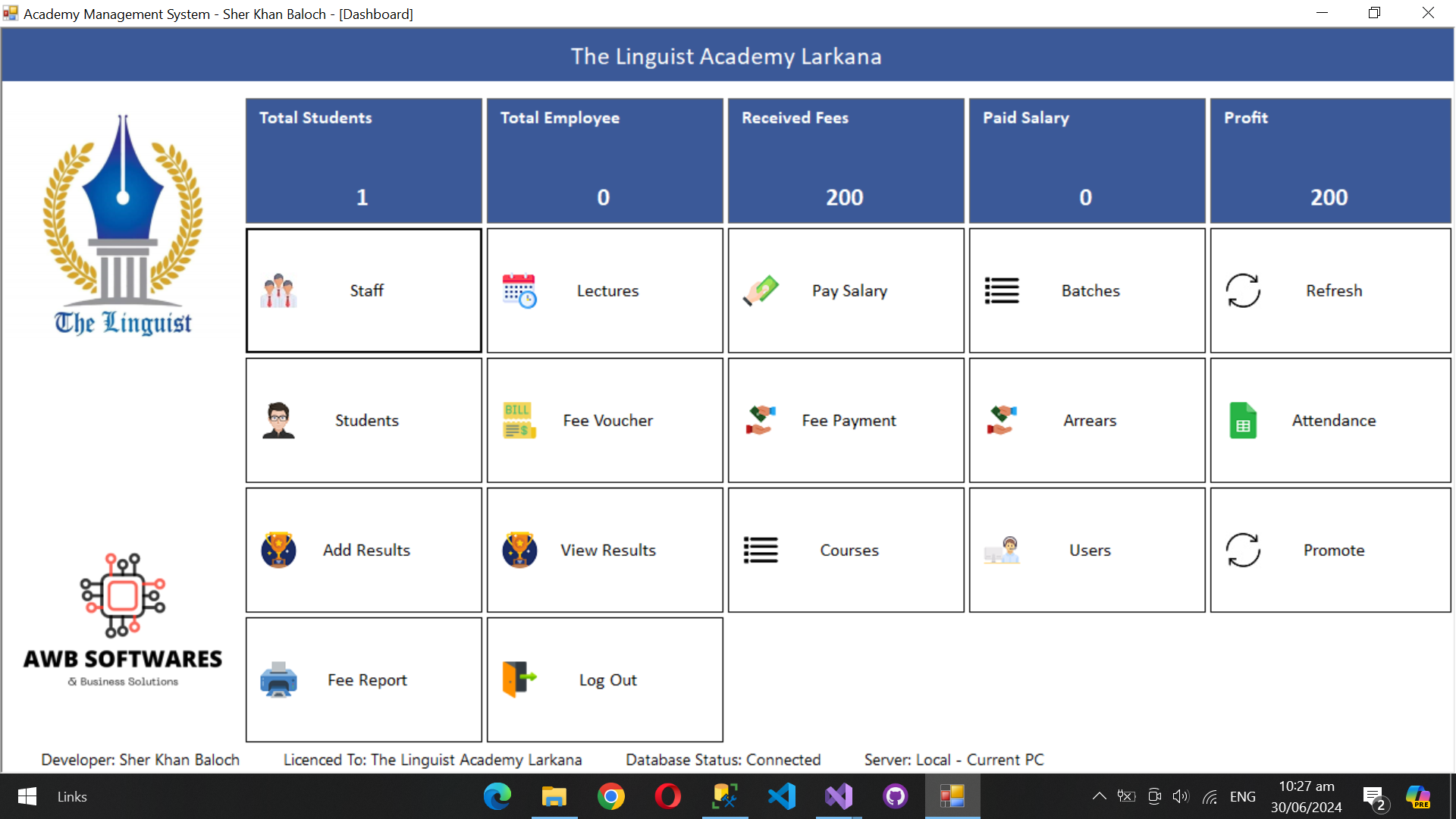Click the Courses list icon
Viewport: 1456px width, 819px height.
[761, 550]
